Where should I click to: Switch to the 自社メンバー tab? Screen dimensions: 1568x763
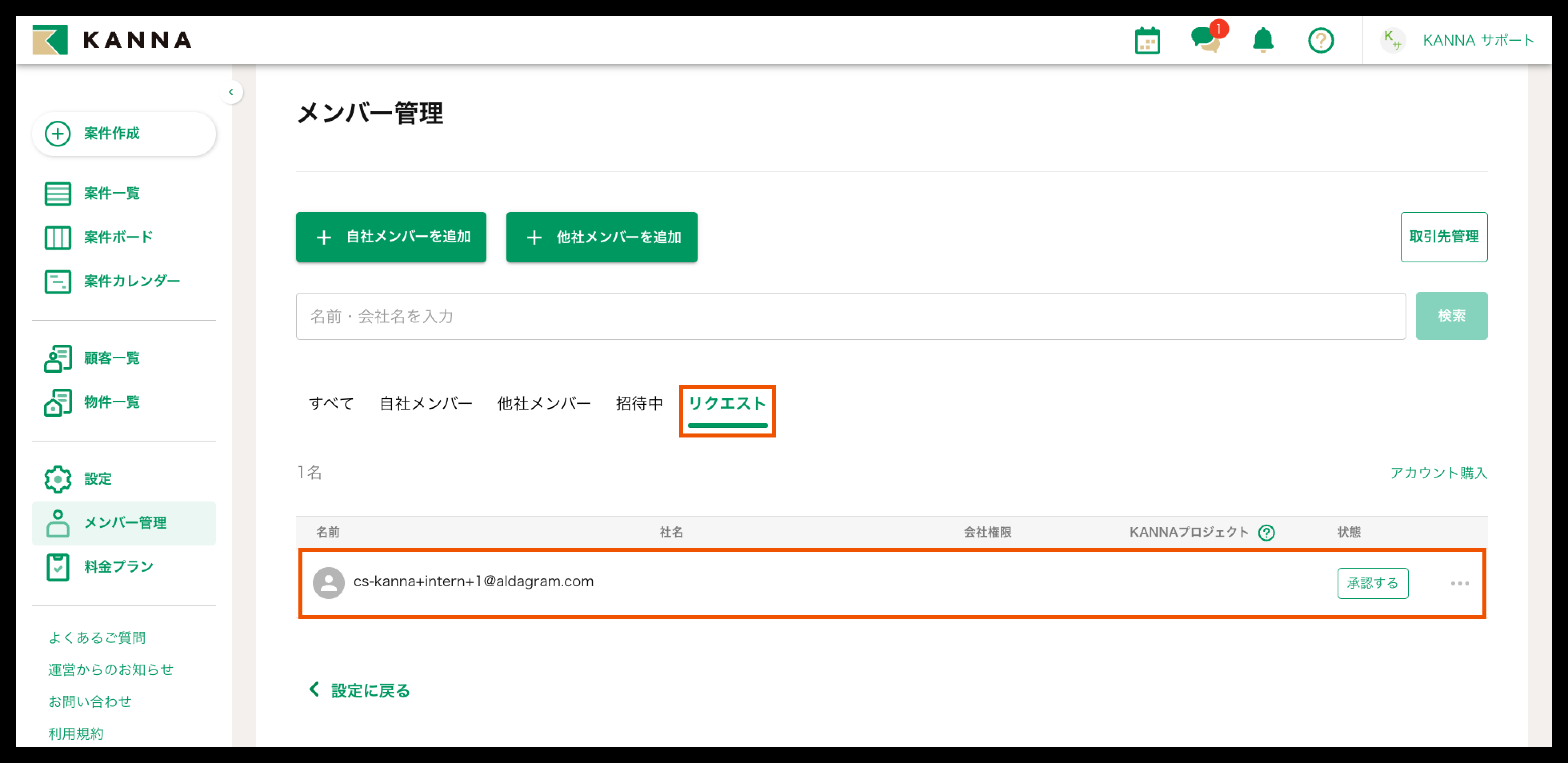(x=426, y=403)
